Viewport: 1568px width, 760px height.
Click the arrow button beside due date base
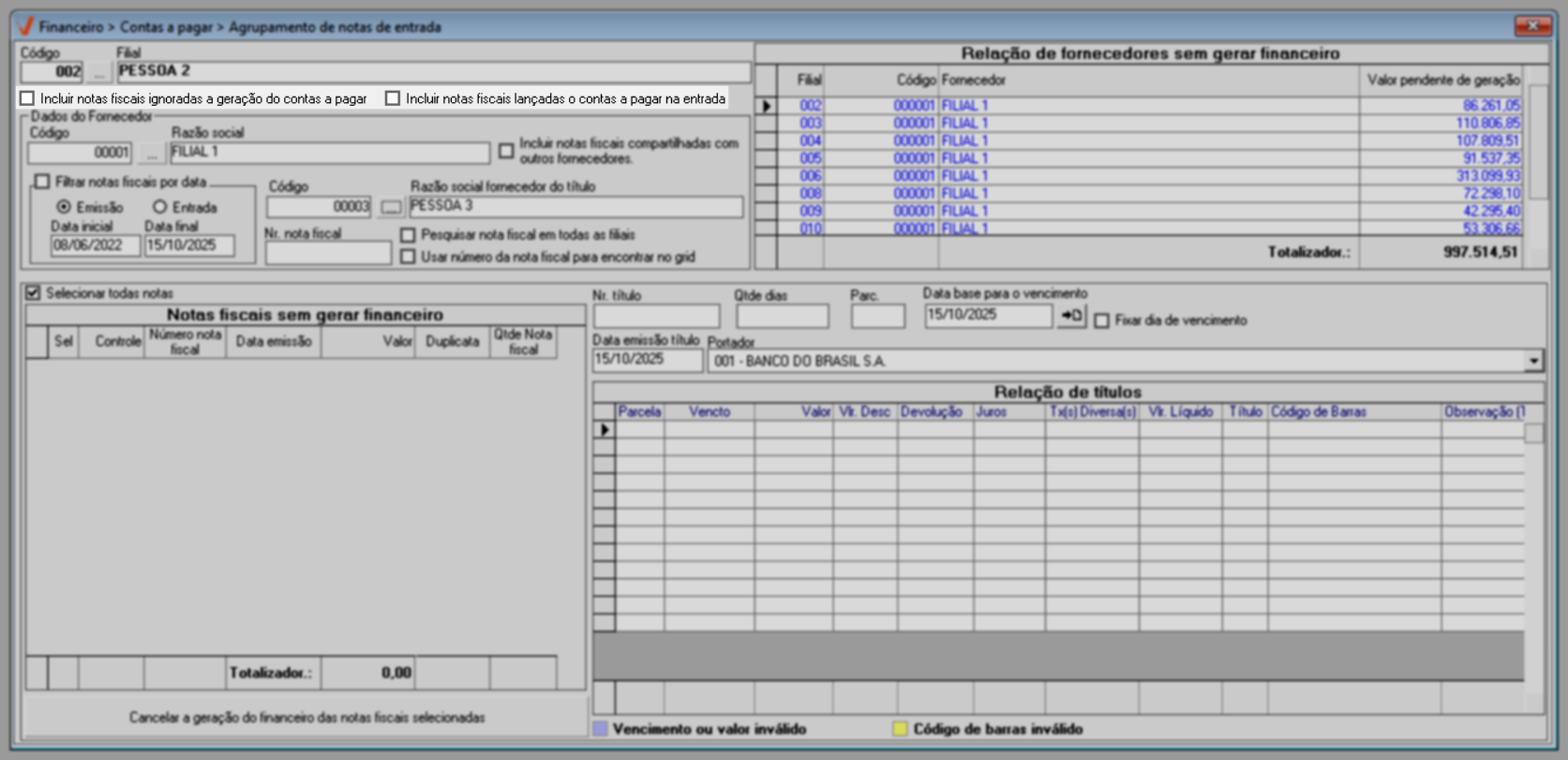tap(1070, 317)
